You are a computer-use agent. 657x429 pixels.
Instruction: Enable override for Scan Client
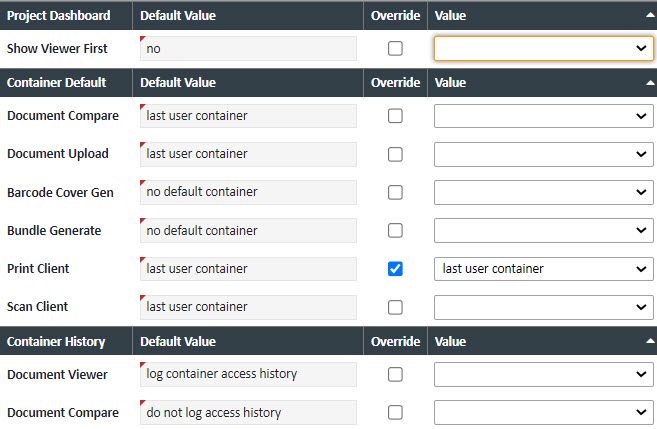tap(395, 306)
